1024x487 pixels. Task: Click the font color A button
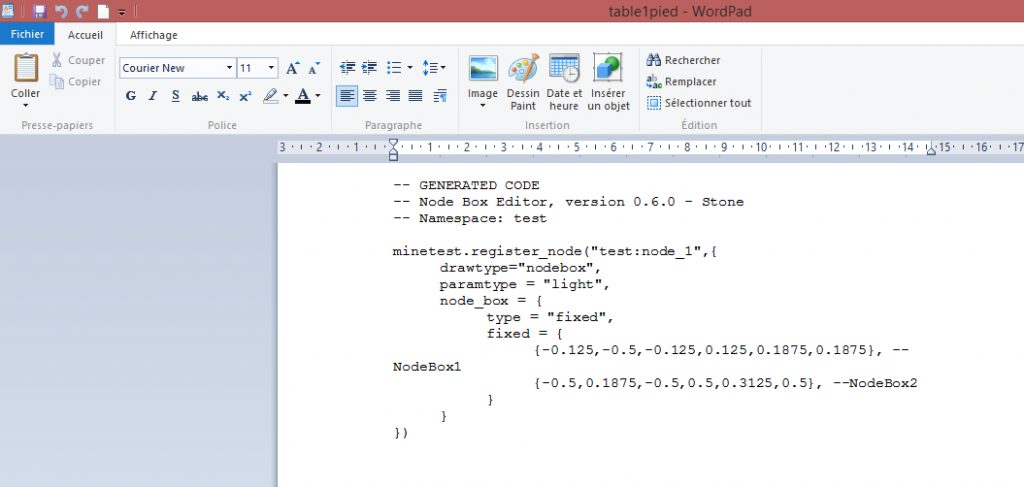click(302, 97)
